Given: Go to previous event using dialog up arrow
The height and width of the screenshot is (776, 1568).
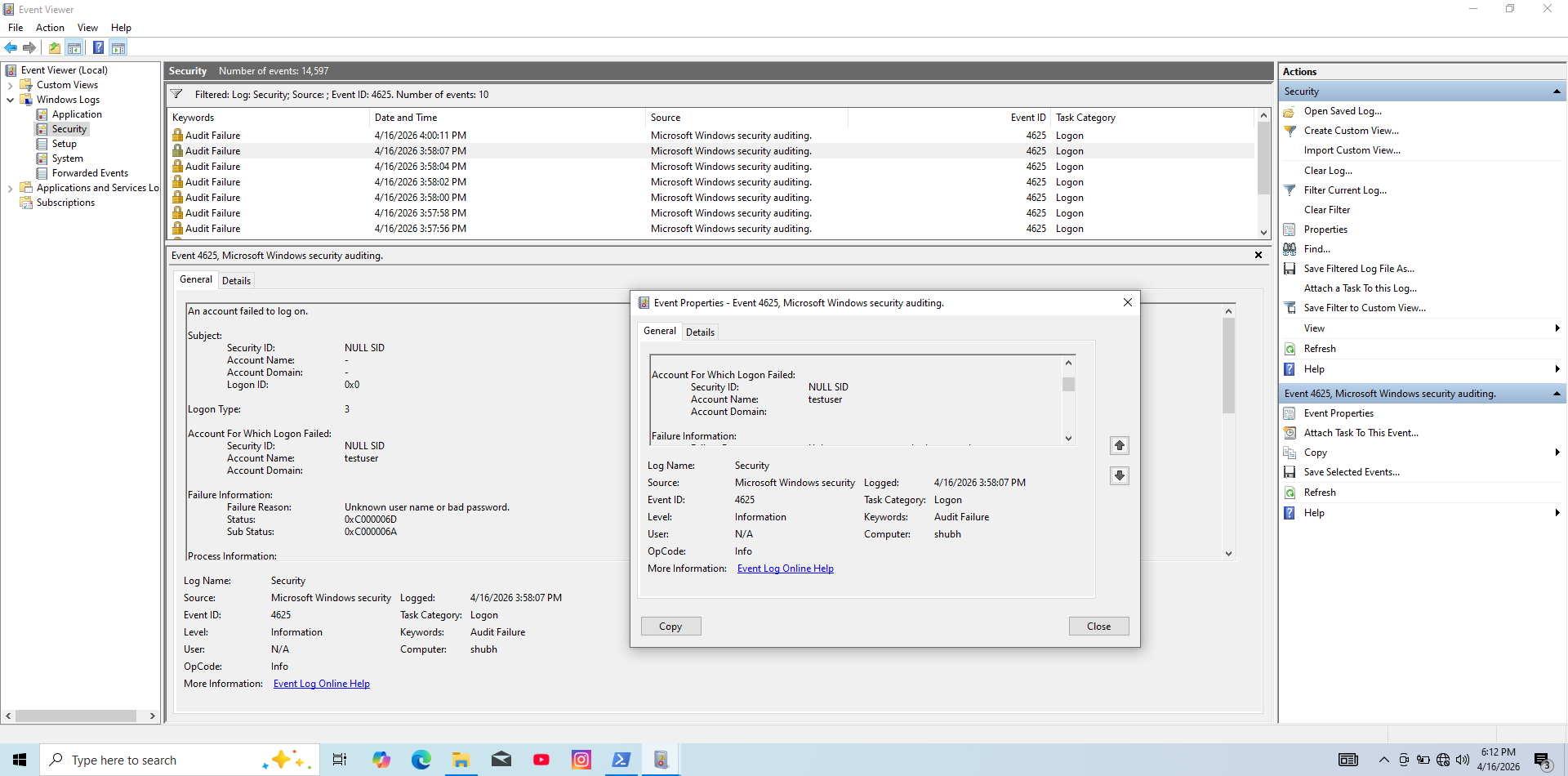Looking at the screenshot, I should [x=1120, y=445].
